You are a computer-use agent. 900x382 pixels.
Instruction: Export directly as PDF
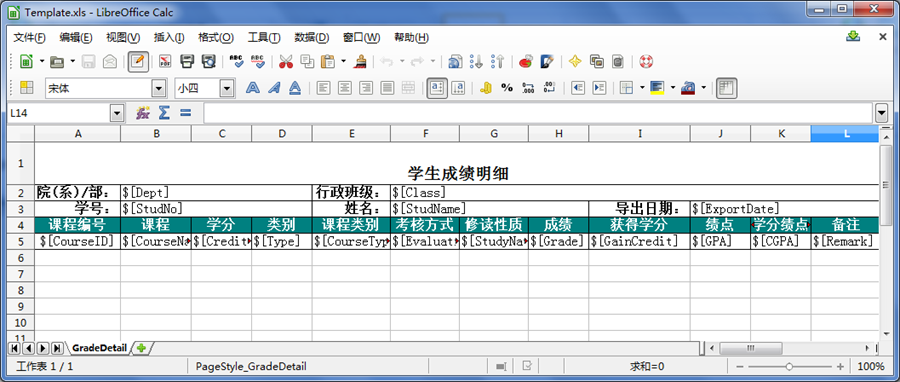click(x=165, y=61)
